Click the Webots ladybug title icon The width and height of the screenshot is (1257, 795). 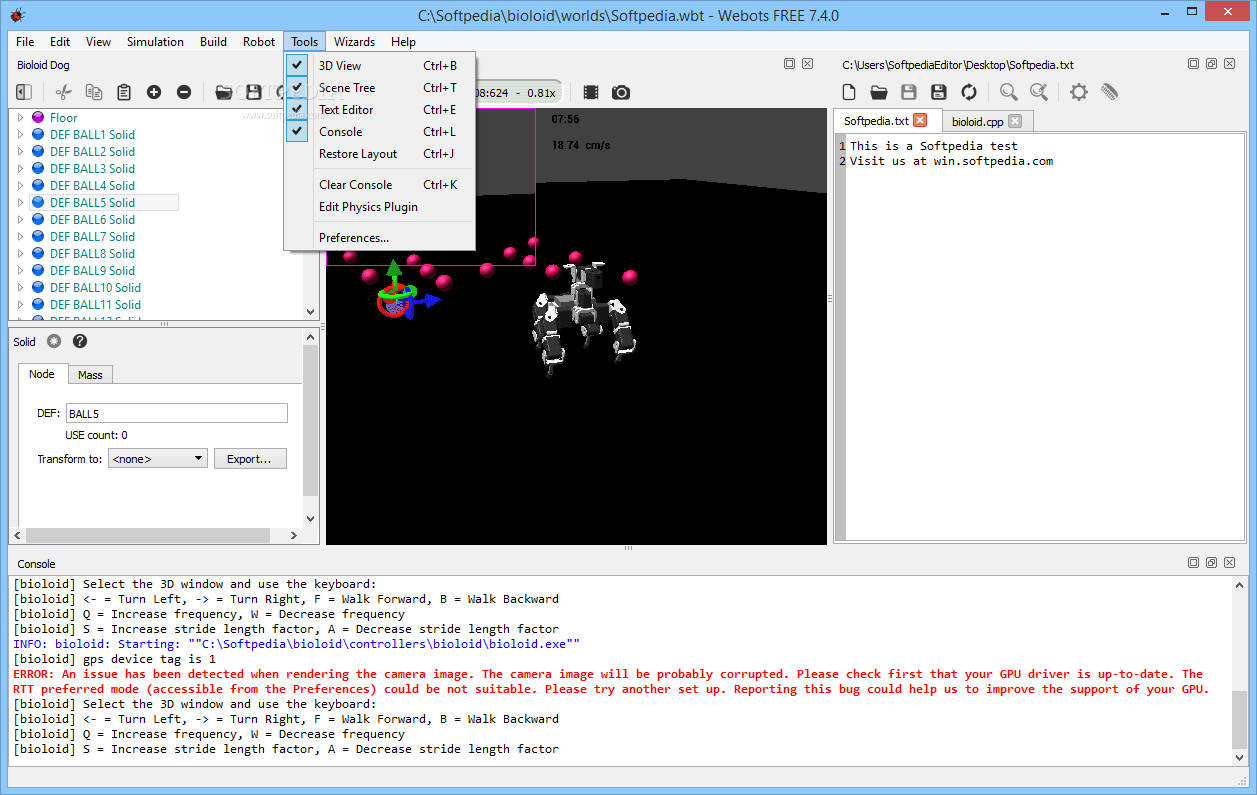click(17, 15)
